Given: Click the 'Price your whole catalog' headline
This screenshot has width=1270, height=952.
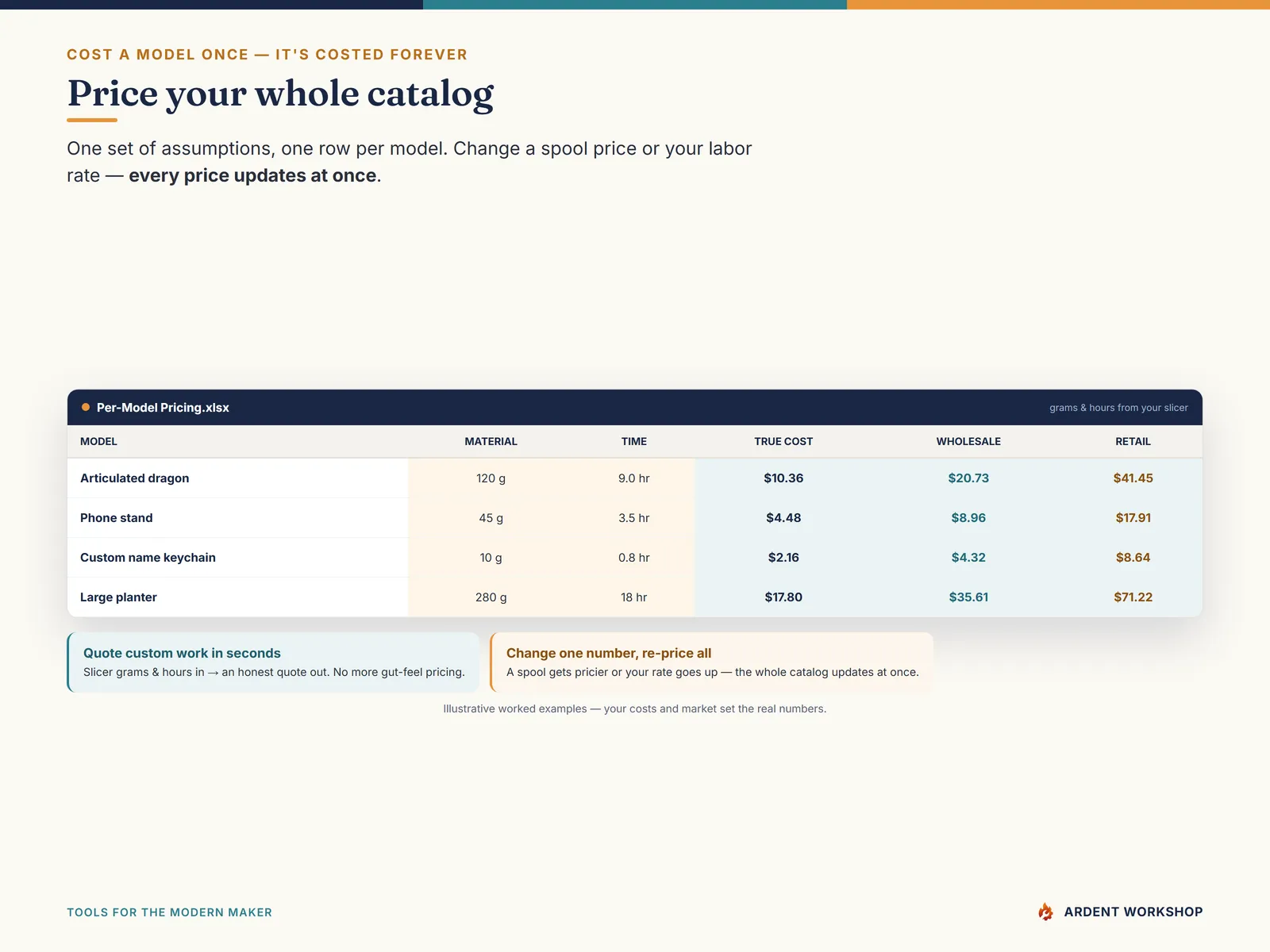Looking at the screenshot, I should coord(280,94).
